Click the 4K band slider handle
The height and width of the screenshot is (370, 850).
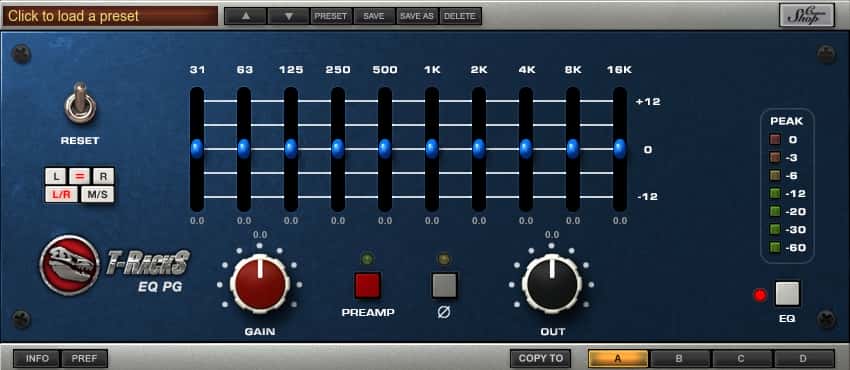[x=526, y=148]
